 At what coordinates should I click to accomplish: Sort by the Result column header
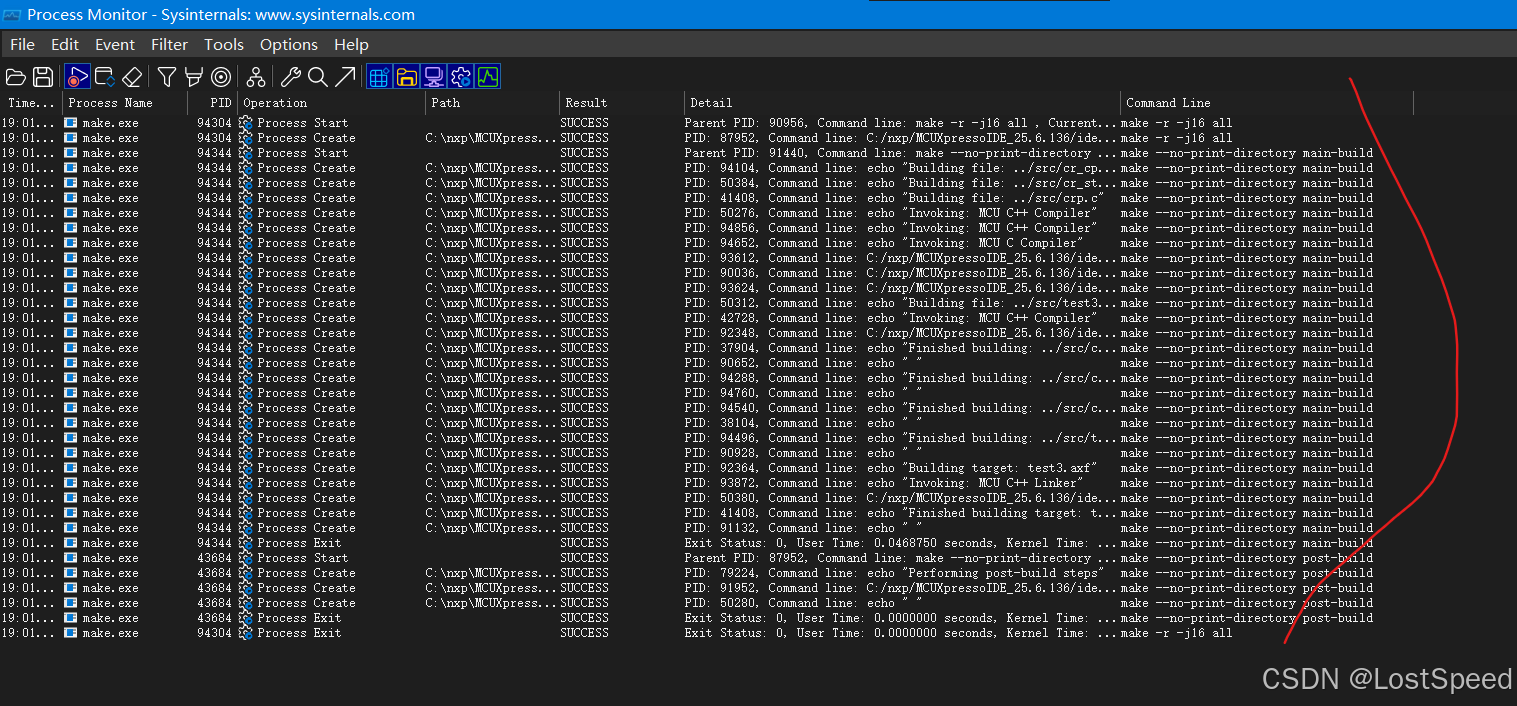tap(622, 103)
